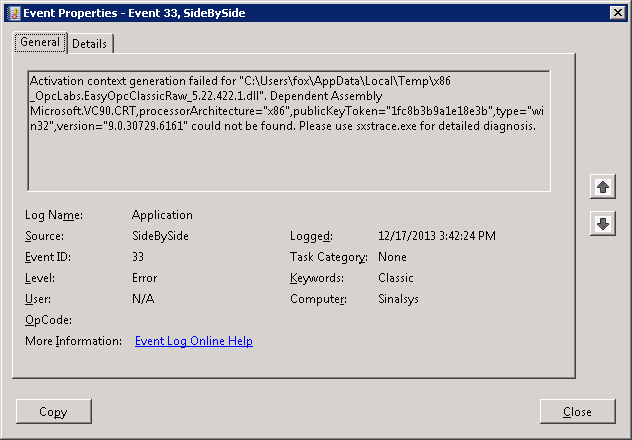The height and width of the screenshot is (440, 632).
Task: Click the down arrow for next event
Action: pos(602,224)
